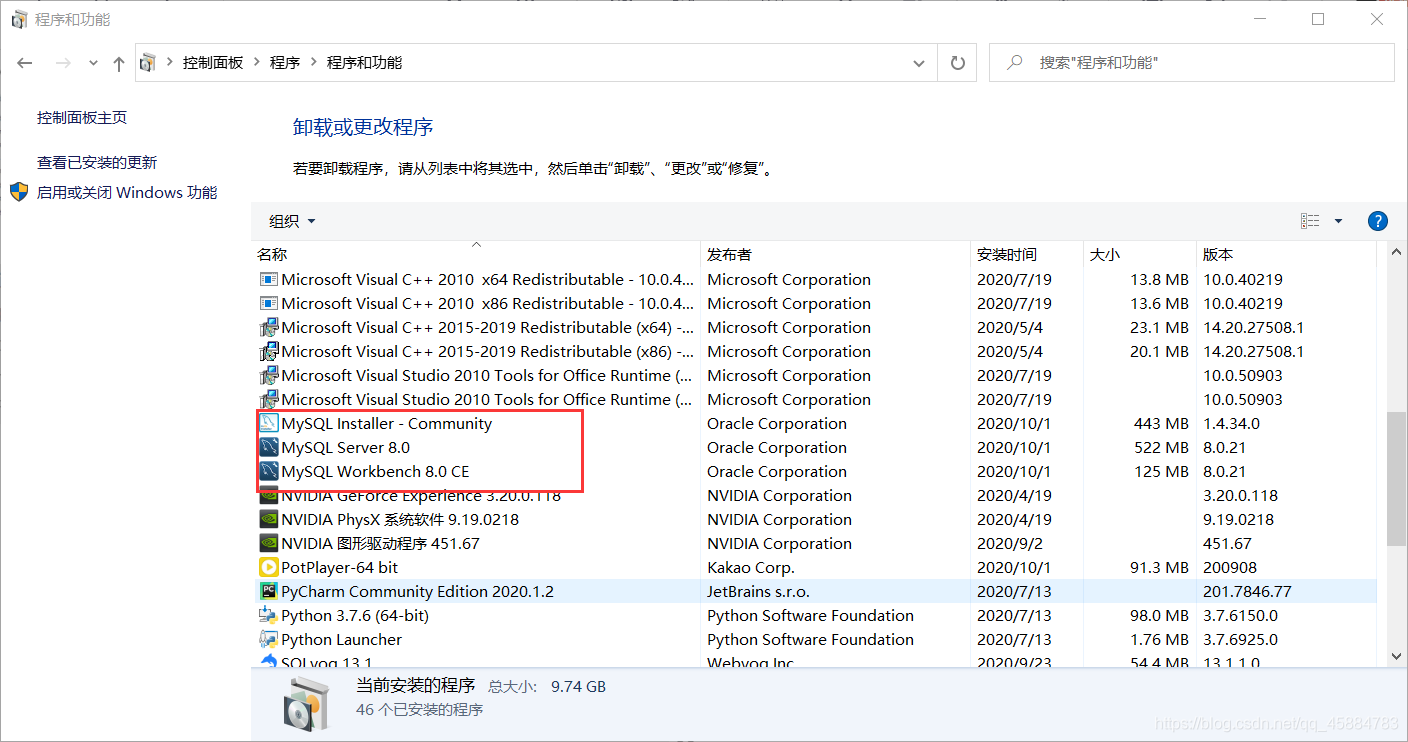Click the scrollbar up arrow

click(1397, 254)
